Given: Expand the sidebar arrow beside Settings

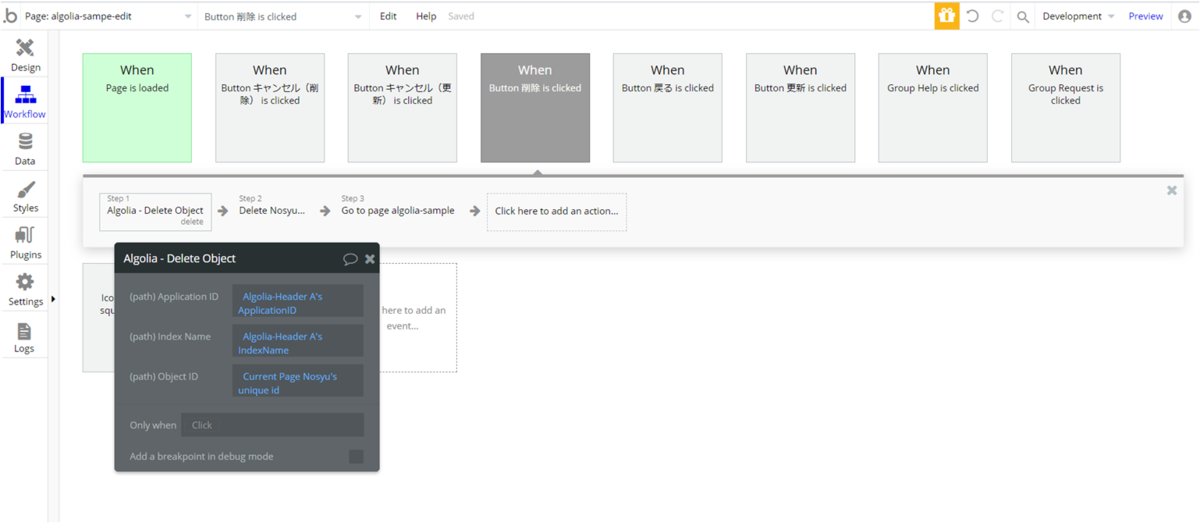Looking at the screenshot, I should [53, 299].
